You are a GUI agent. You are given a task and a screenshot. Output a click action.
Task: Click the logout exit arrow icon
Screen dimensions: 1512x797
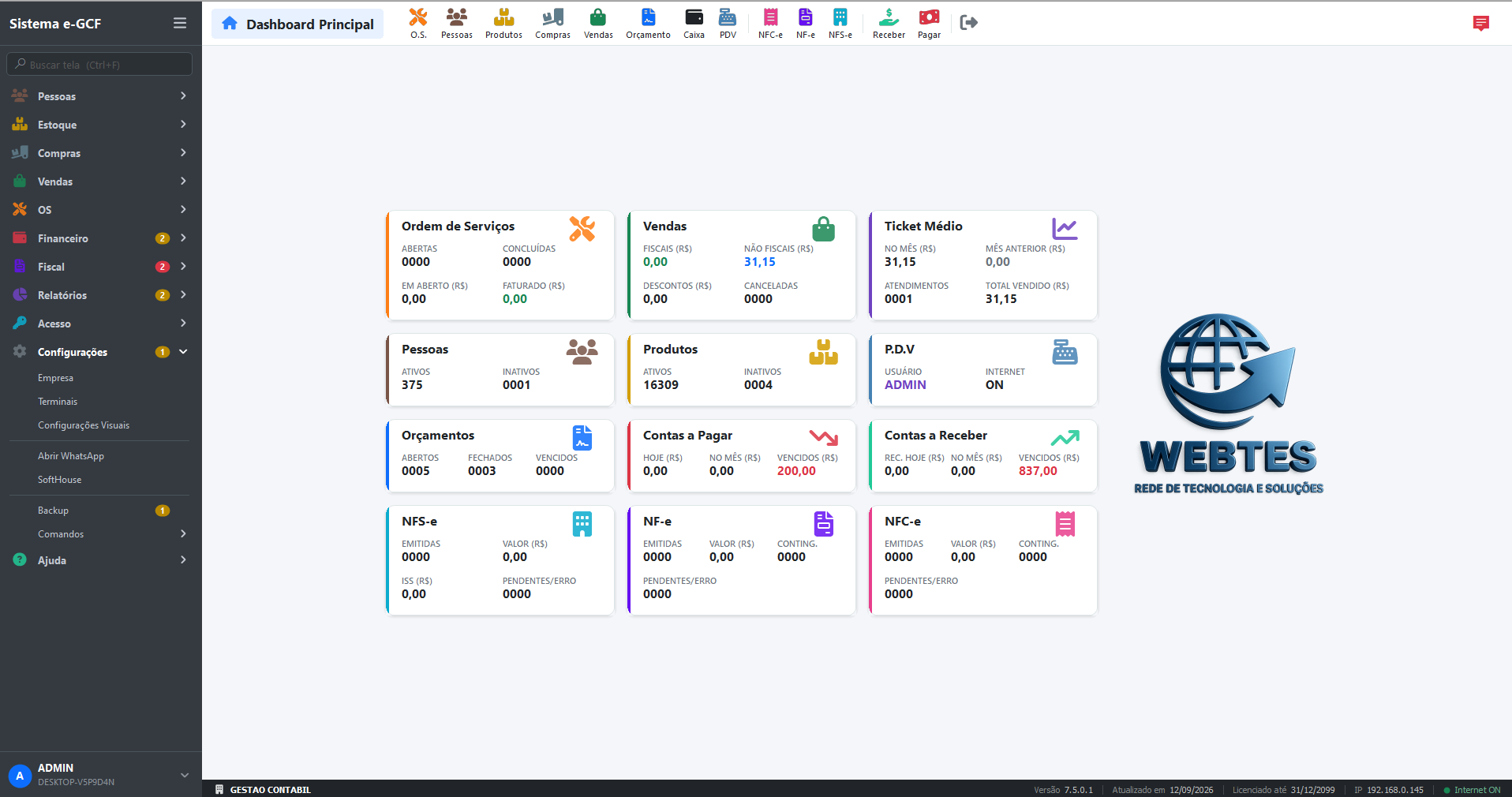point(968,23)
